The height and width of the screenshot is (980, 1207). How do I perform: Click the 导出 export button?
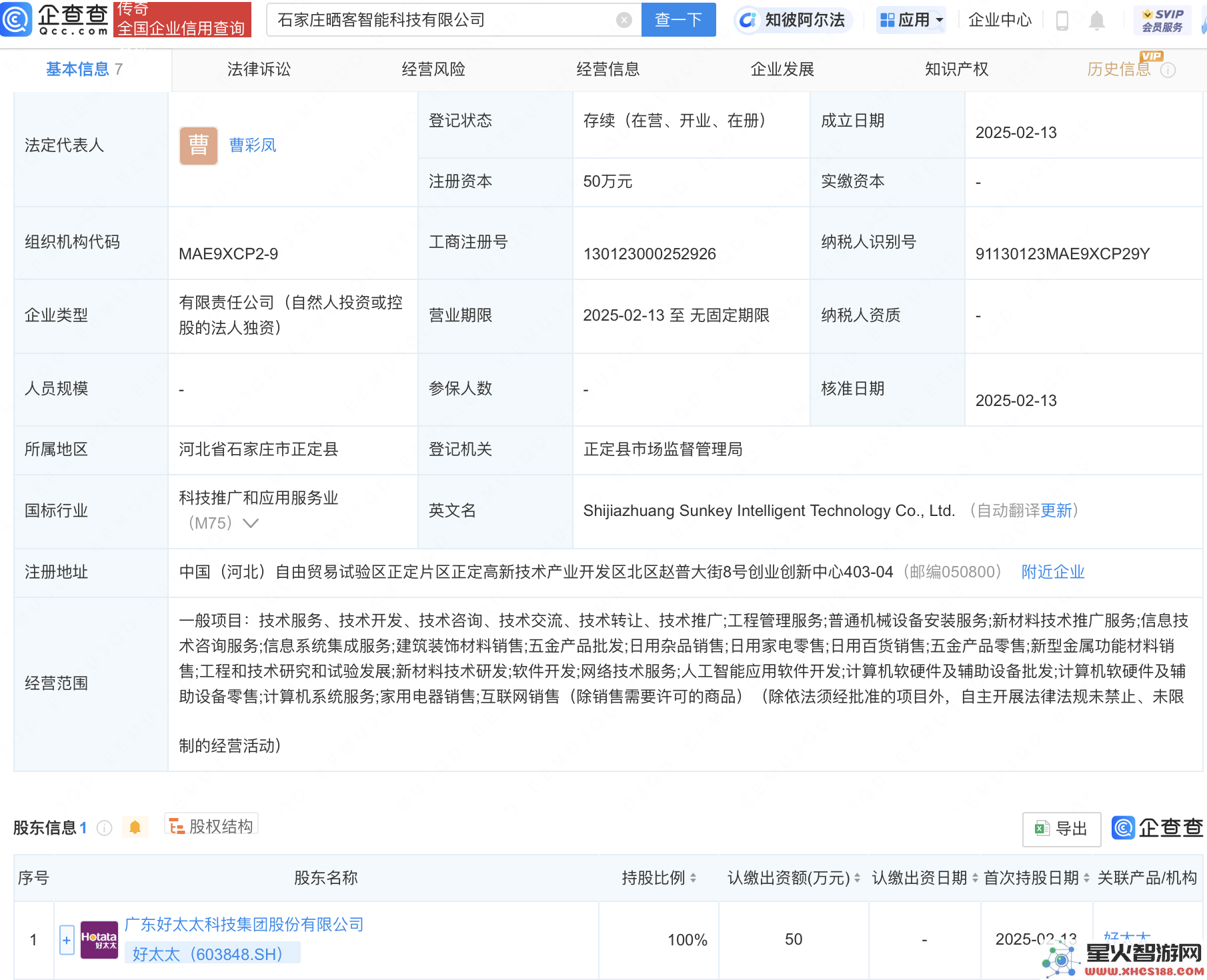pyautogui.click(x=1062, y=829)
